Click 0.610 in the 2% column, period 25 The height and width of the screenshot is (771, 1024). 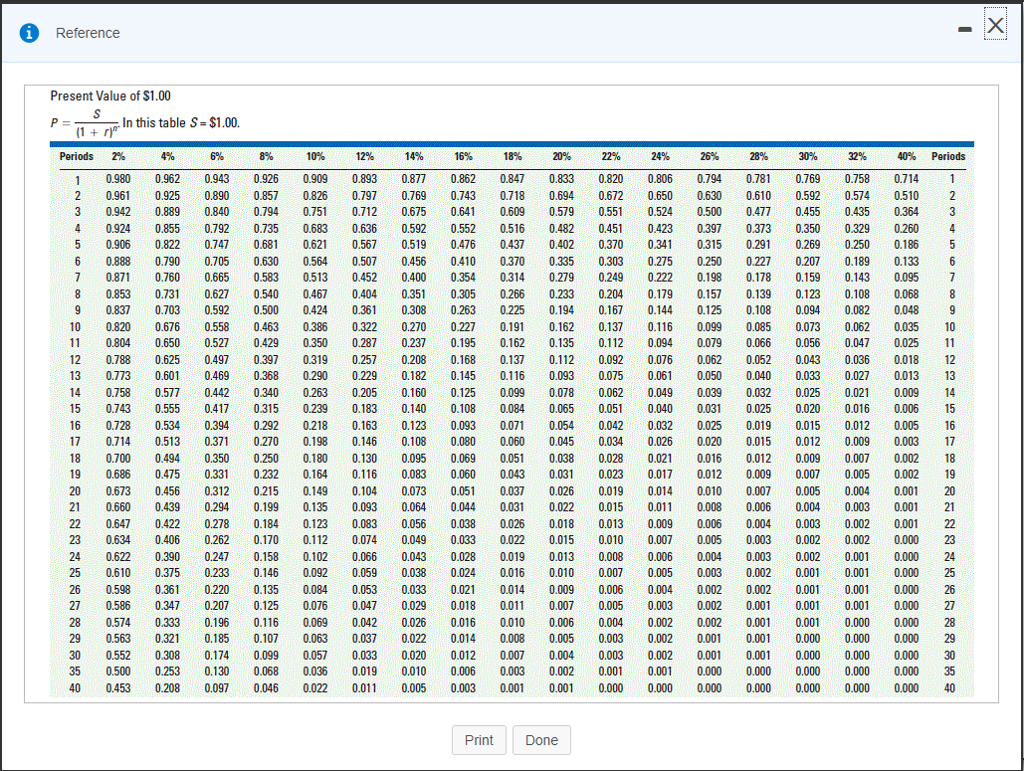pos(118,573)
